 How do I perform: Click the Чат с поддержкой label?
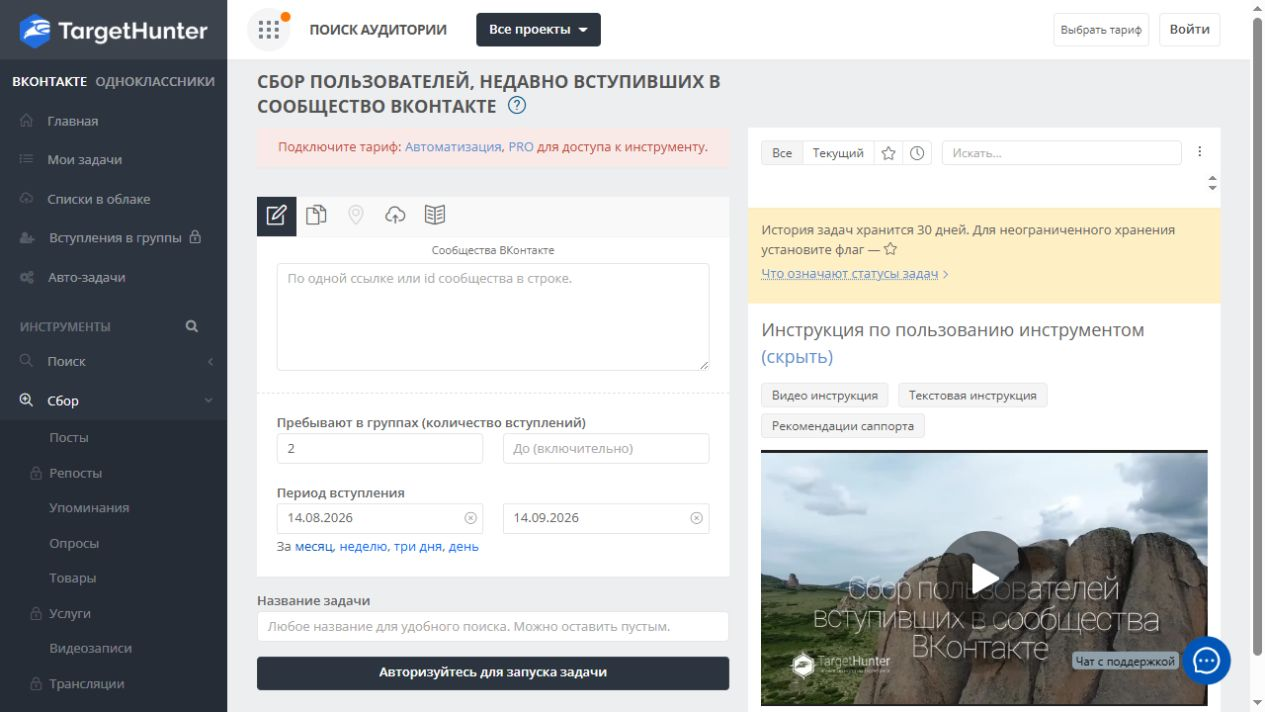[x=1125, y=661]
